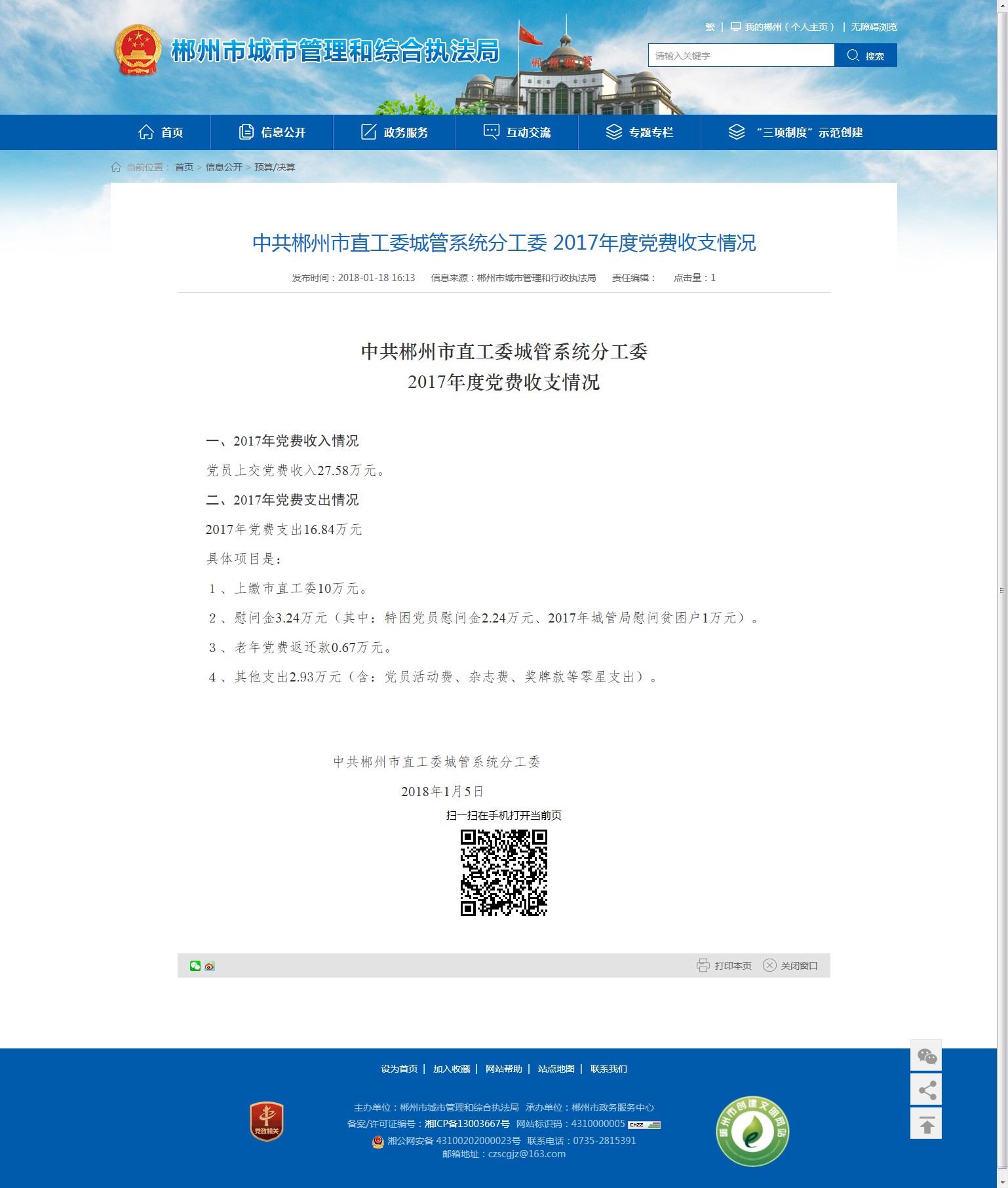Image resolution: width=1008 pixels, height=1188 pixels.
Task: Click the floating share sidebar icon
Action: tap(926, 1090)
